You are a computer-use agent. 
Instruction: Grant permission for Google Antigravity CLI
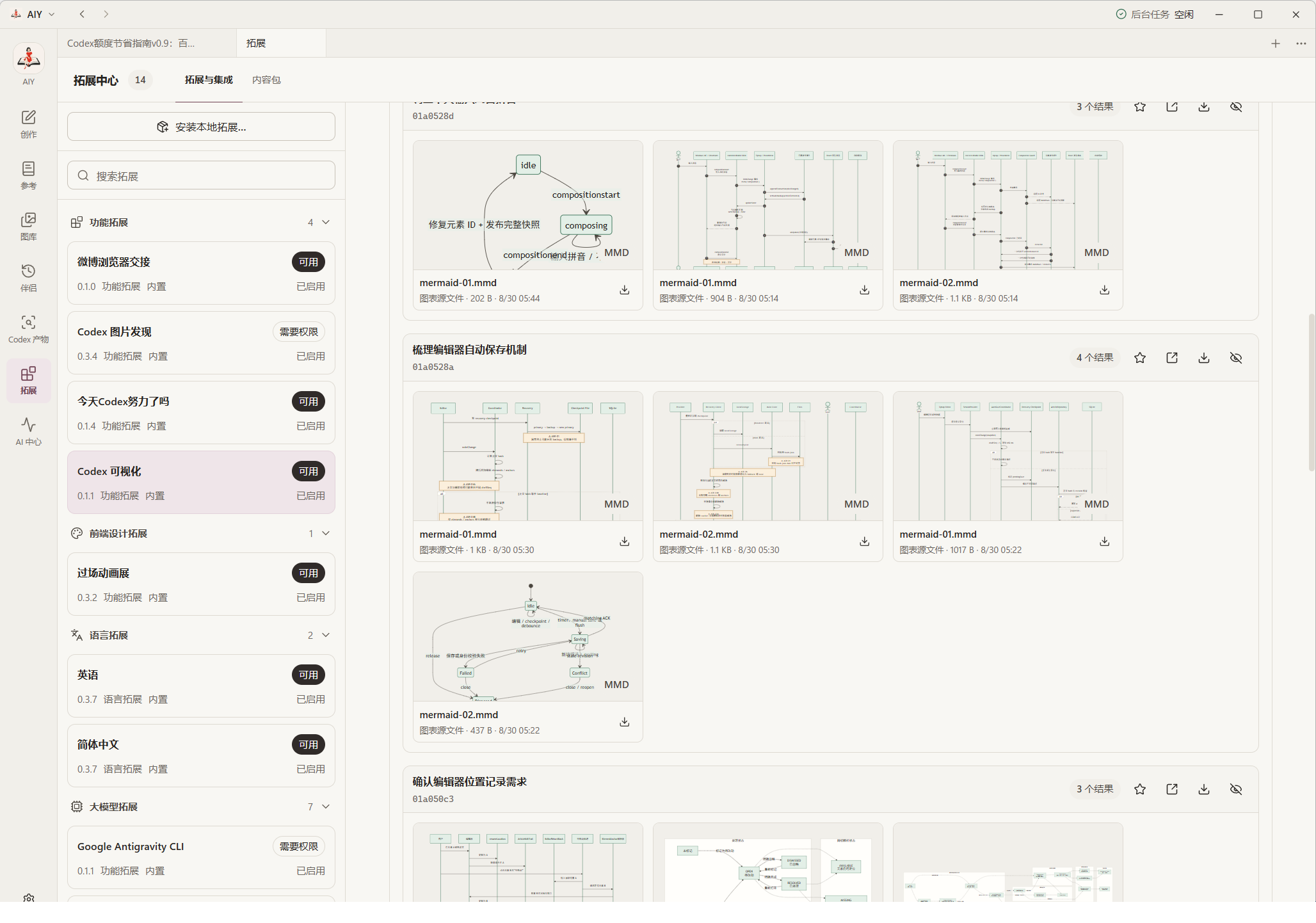point(299,846)
